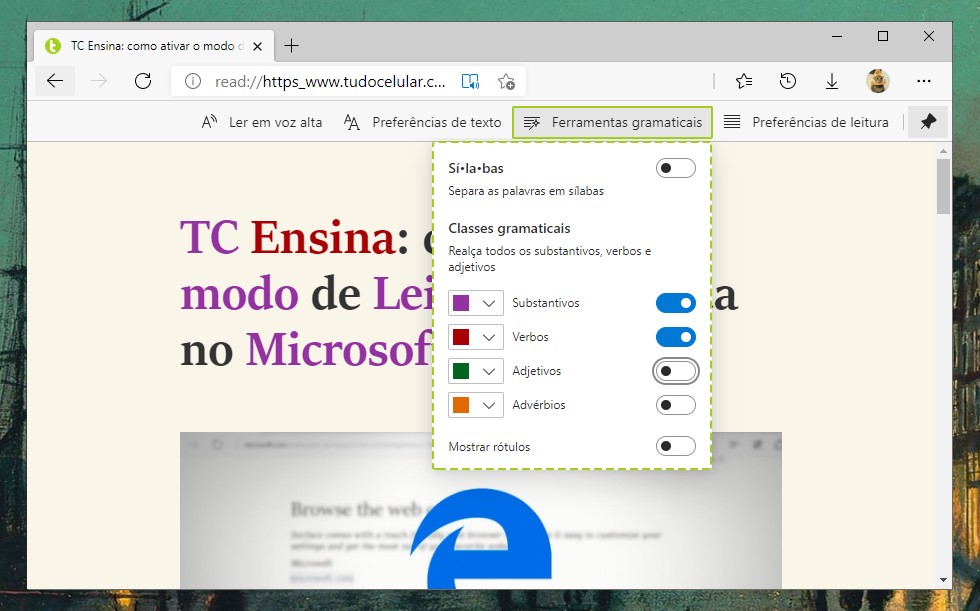This screenshot has height=611, width=980.
Task: Close the Ferramentas gramaticais menu
Action: point(612,122)
